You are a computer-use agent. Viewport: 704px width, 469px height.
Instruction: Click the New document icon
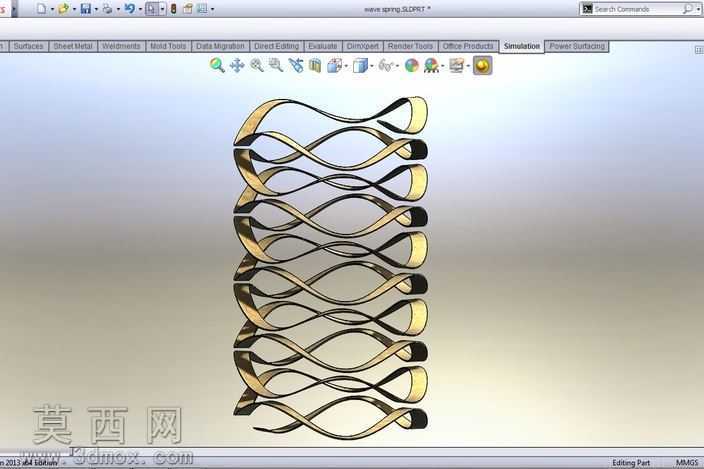41,9
